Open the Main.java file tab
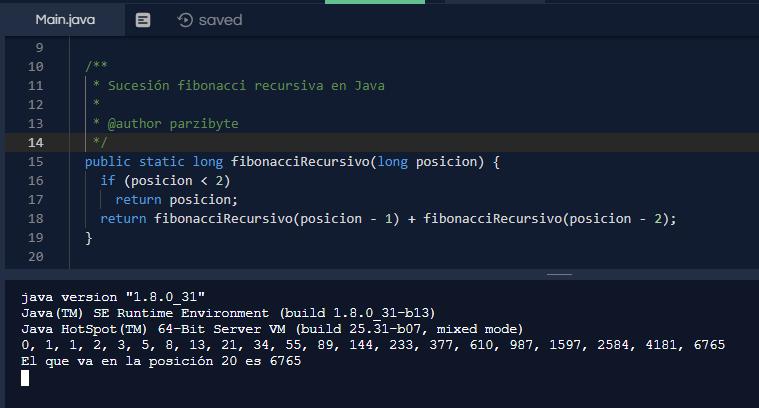Screen dimensions: 759x408 tap(65, 20)
